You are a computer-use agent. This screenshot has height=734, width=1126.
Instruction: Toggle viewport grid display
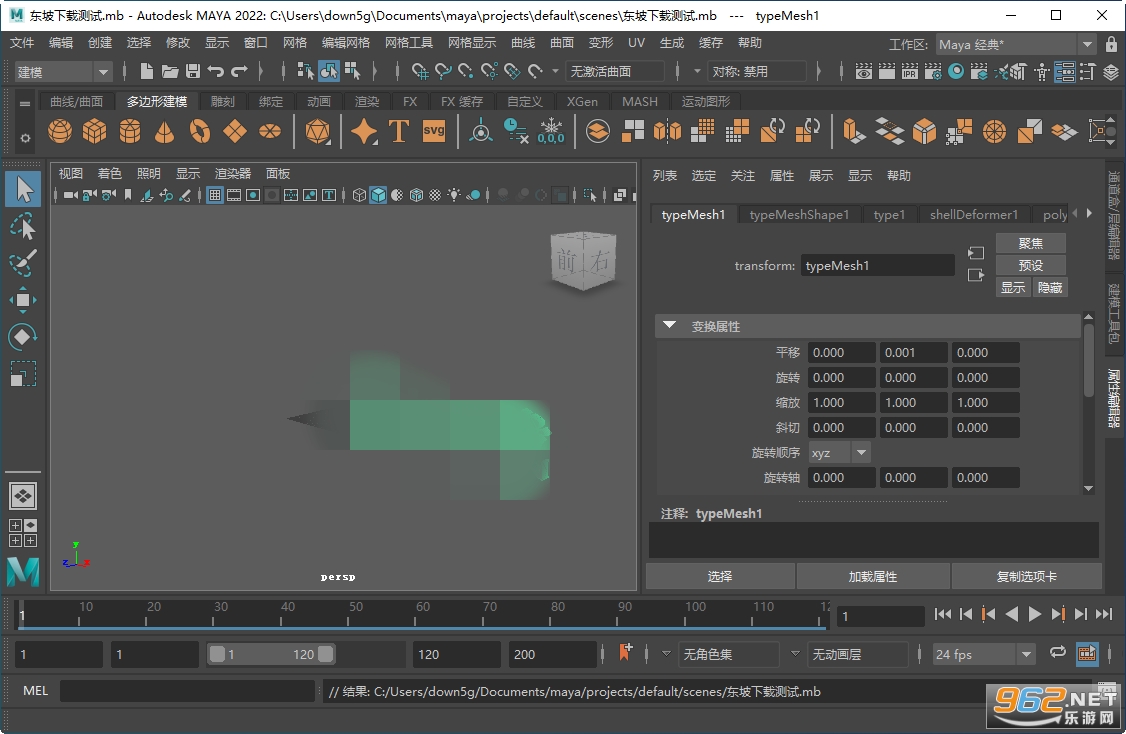pos(215,195)
